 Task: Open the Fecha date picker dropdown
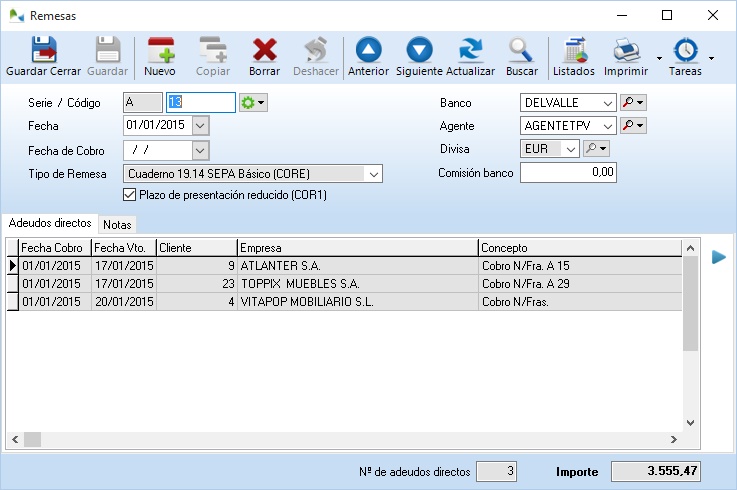(x=200, y=126)
